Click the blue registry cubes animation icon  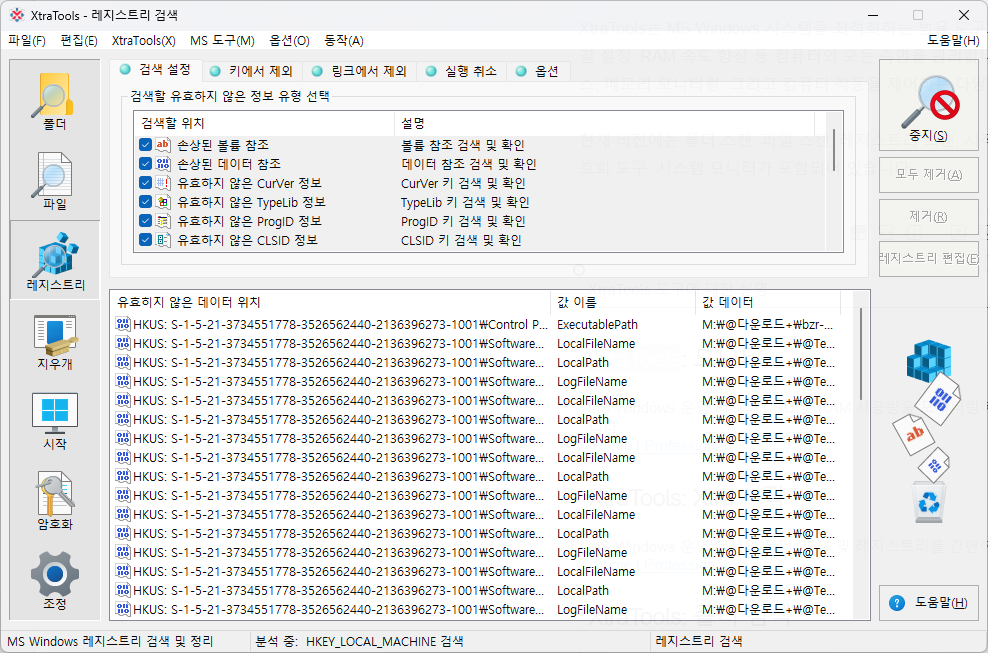pos(929,361)
